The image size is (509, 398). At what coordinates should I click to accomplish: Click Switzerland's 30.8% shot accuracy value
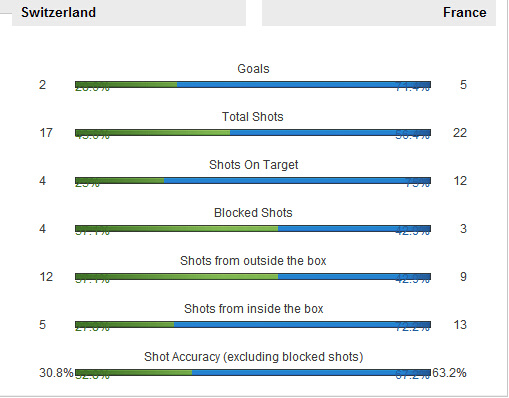coord(56,373)
